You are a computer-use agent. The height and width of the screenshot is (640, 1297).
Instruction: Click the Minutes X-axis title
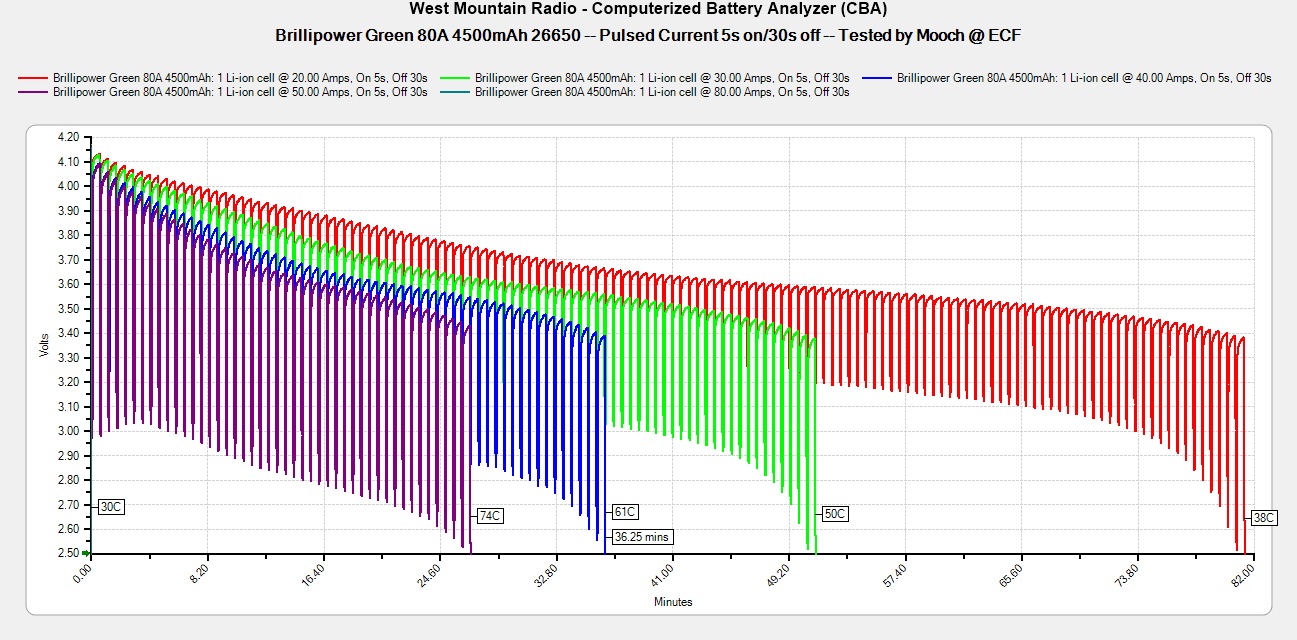click(x=672, y=602)
